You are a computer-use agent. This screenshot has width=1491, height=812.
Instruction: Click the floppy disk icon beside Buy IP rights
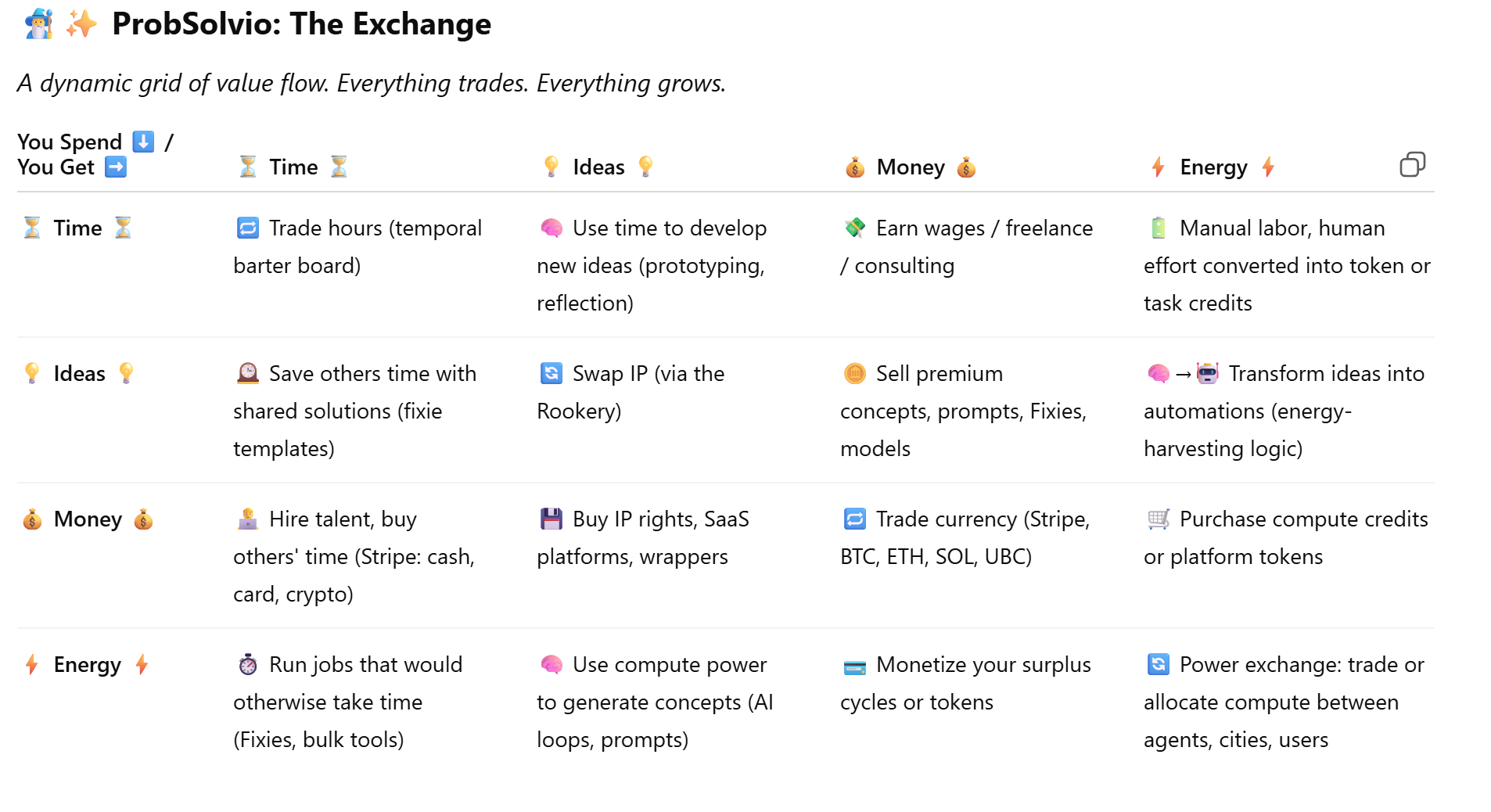click(551, 519)
